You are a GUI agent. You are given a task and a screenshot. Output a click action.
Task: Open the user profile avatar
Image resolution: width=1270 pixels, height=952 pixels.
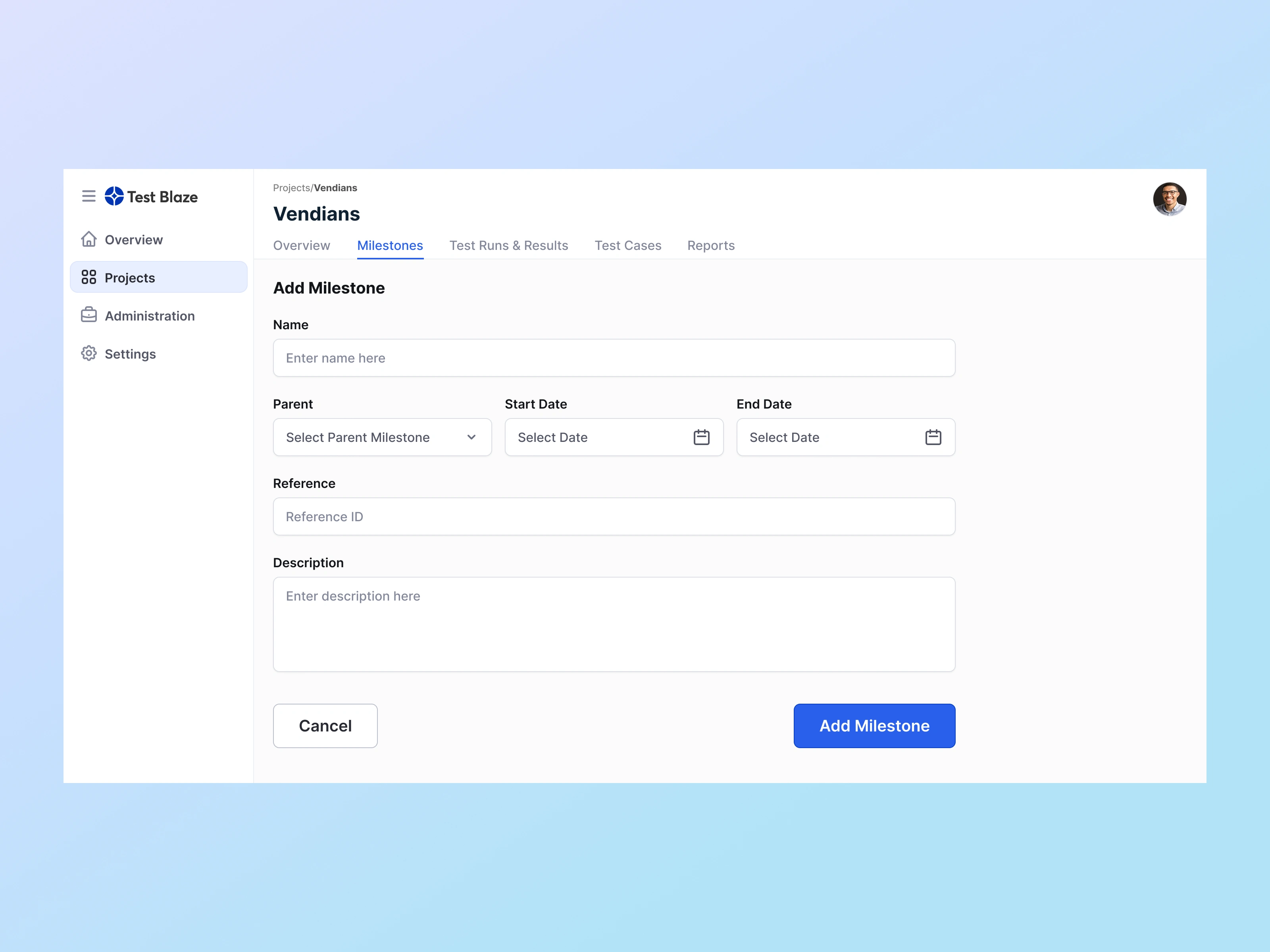tap(1170, 199)
